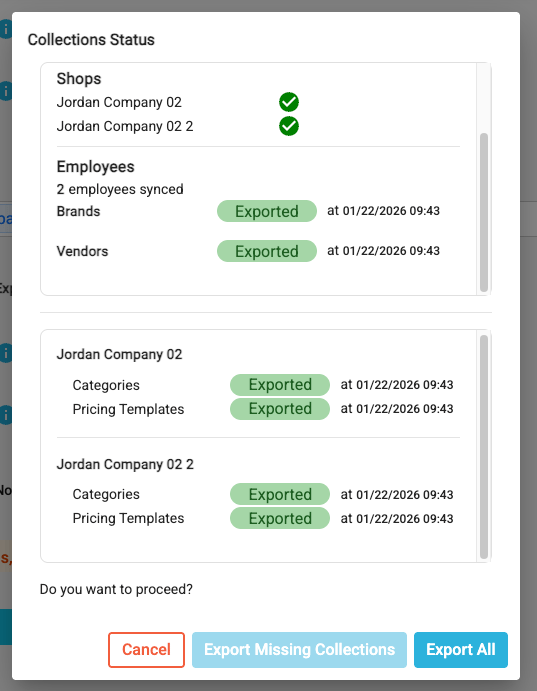Click the Export Missing Collections button

(299, 650)
